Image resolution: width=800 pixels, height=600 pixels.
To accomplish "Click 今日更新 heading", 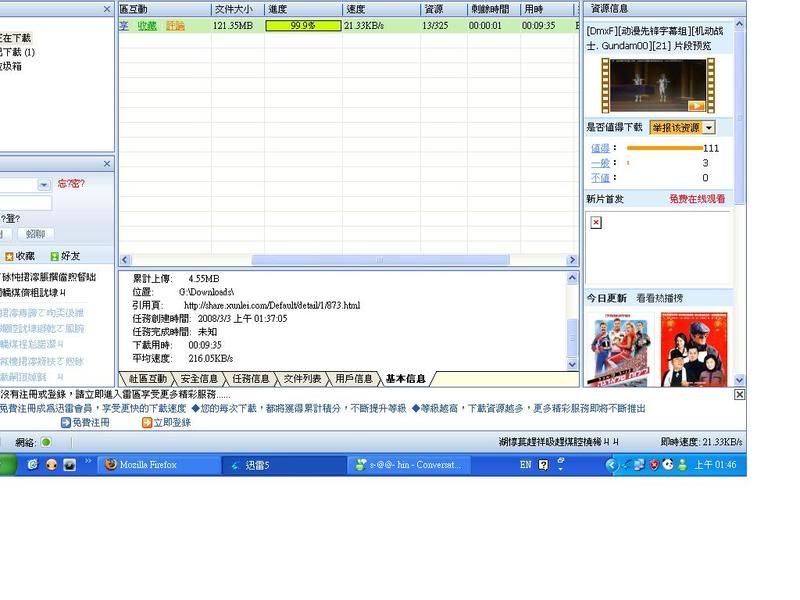I will (606, 298).
